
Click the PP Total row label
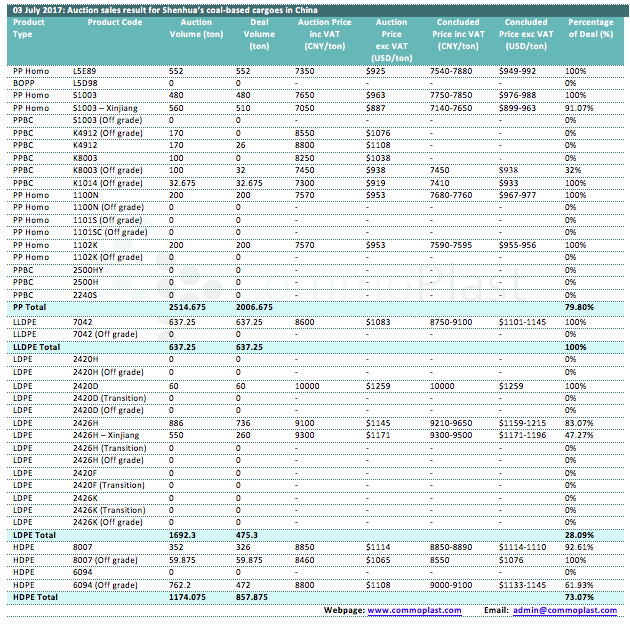[28, 307]
